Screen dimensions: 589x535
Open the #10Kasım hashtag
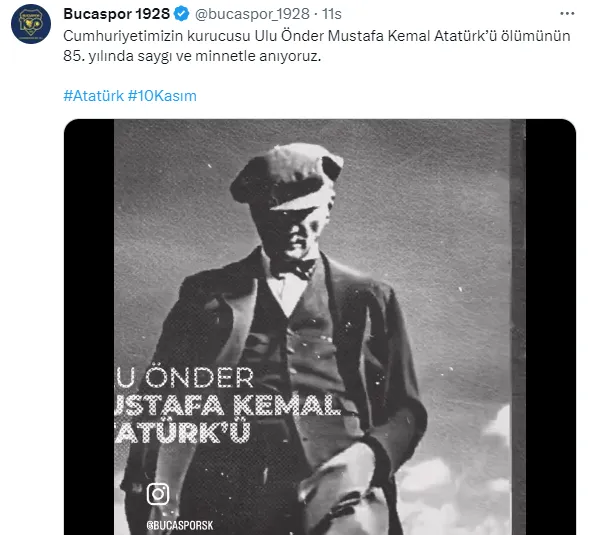coord(162,96)
